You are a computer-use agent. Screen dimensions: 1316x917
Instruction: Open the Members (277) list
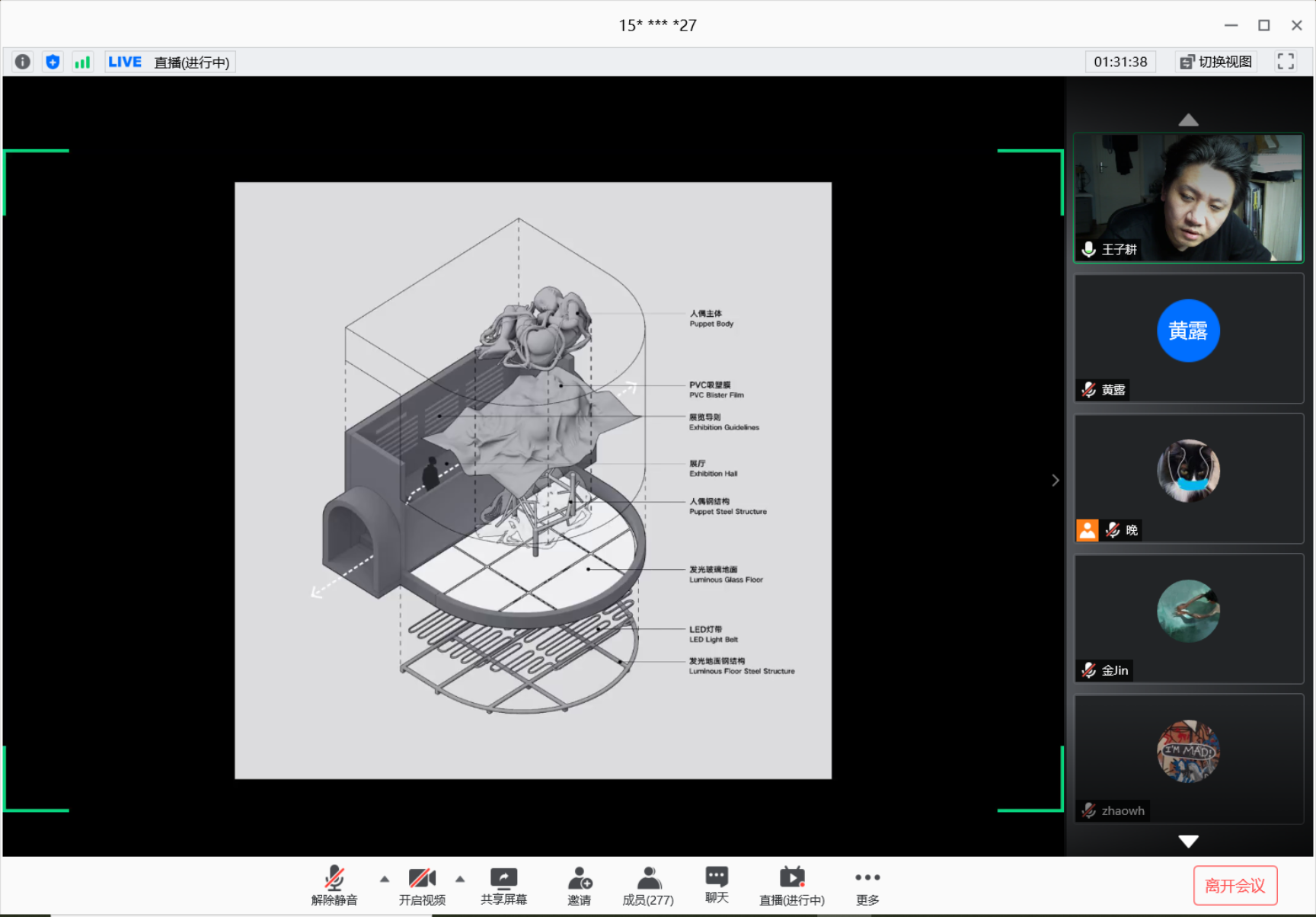(648, 887)
